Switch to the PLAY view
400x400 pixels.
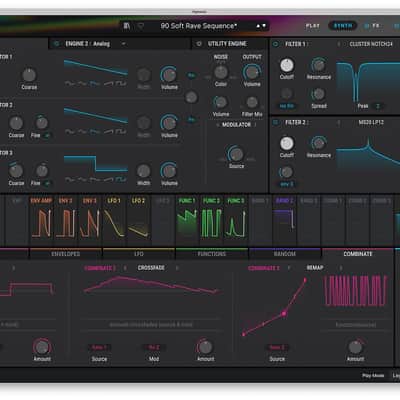pyautogui.click(x=313, y=26)
